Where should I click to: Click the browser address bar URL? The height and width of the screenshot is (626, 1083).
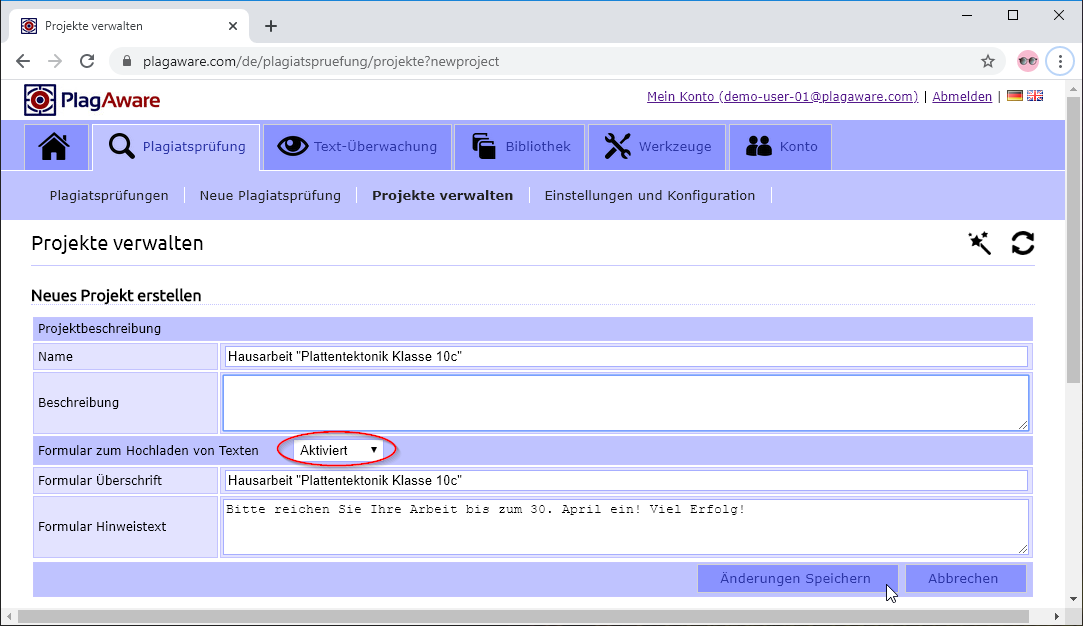point(321,61)
